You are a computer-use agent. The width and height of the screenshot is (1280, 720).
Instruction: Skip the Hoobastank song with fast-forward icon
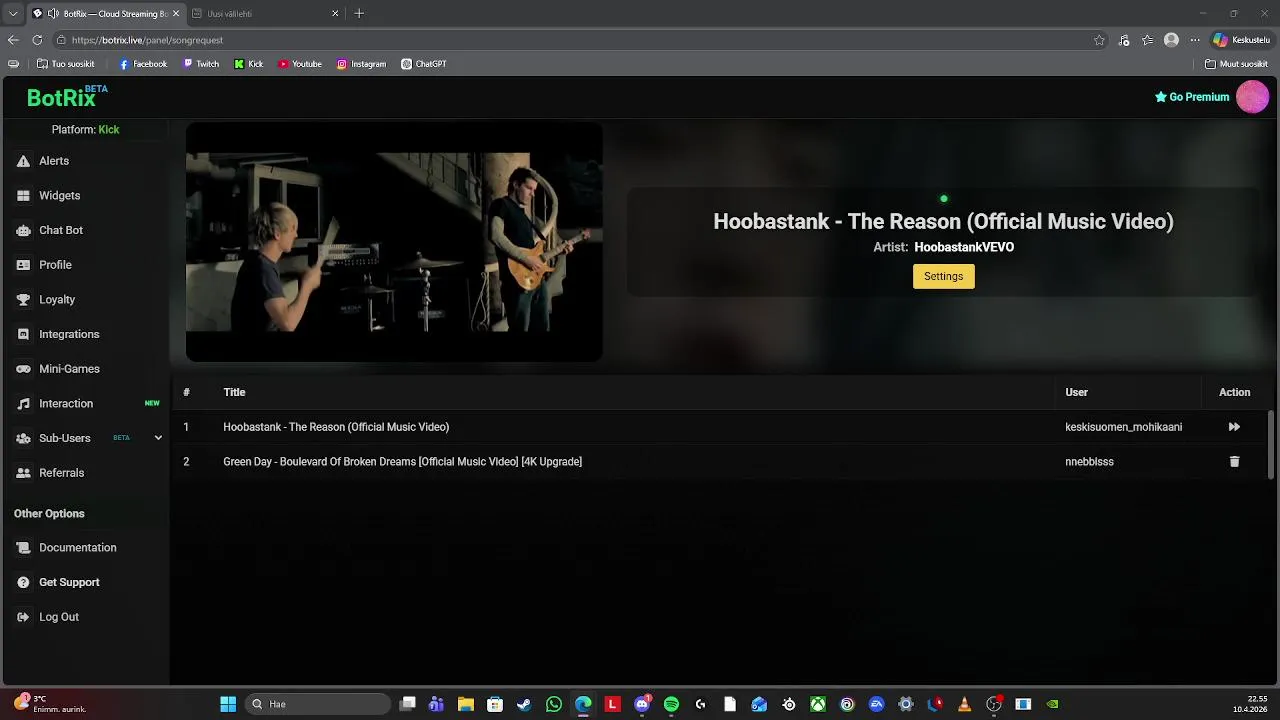point(1234,427)
